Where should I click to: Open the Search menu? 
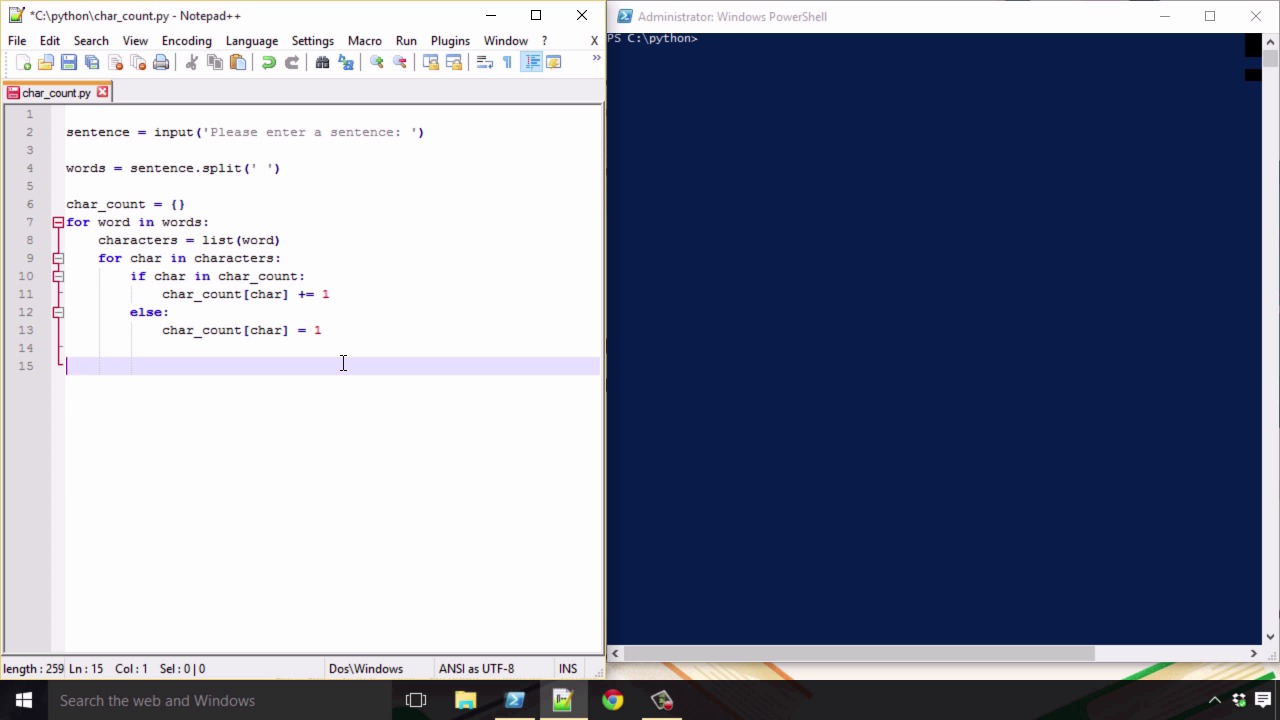click(91, 41)
